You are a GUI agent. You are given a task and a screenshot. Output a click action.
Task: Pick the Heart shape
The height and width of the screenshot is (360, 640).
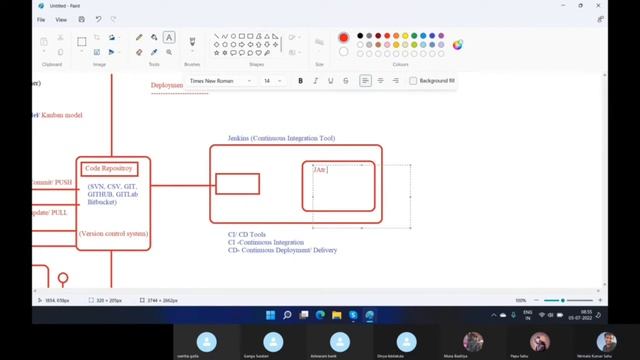coord(258,53)
